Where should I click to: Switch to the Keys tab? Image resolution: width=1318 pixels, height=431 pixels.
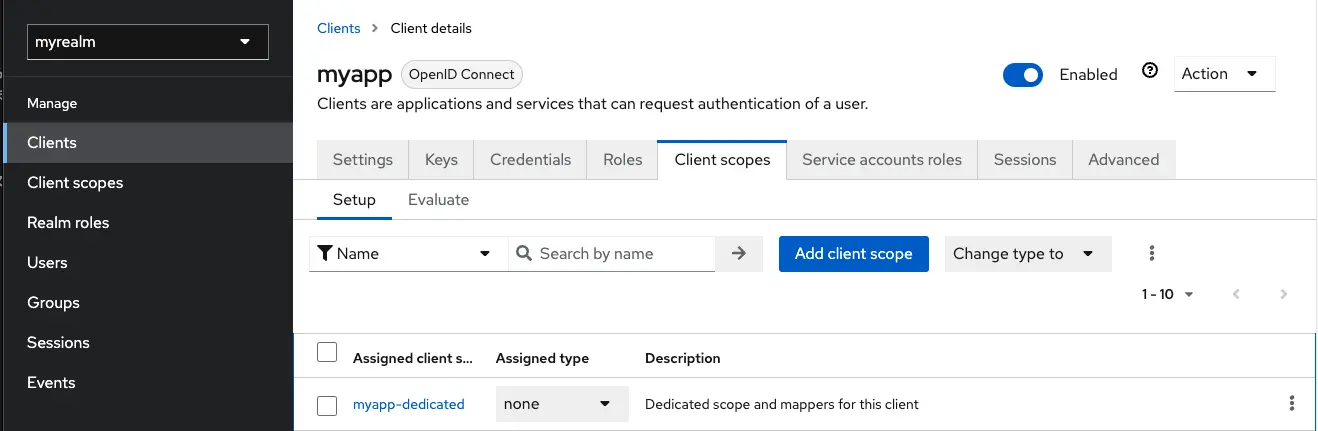tap(441, 160)
